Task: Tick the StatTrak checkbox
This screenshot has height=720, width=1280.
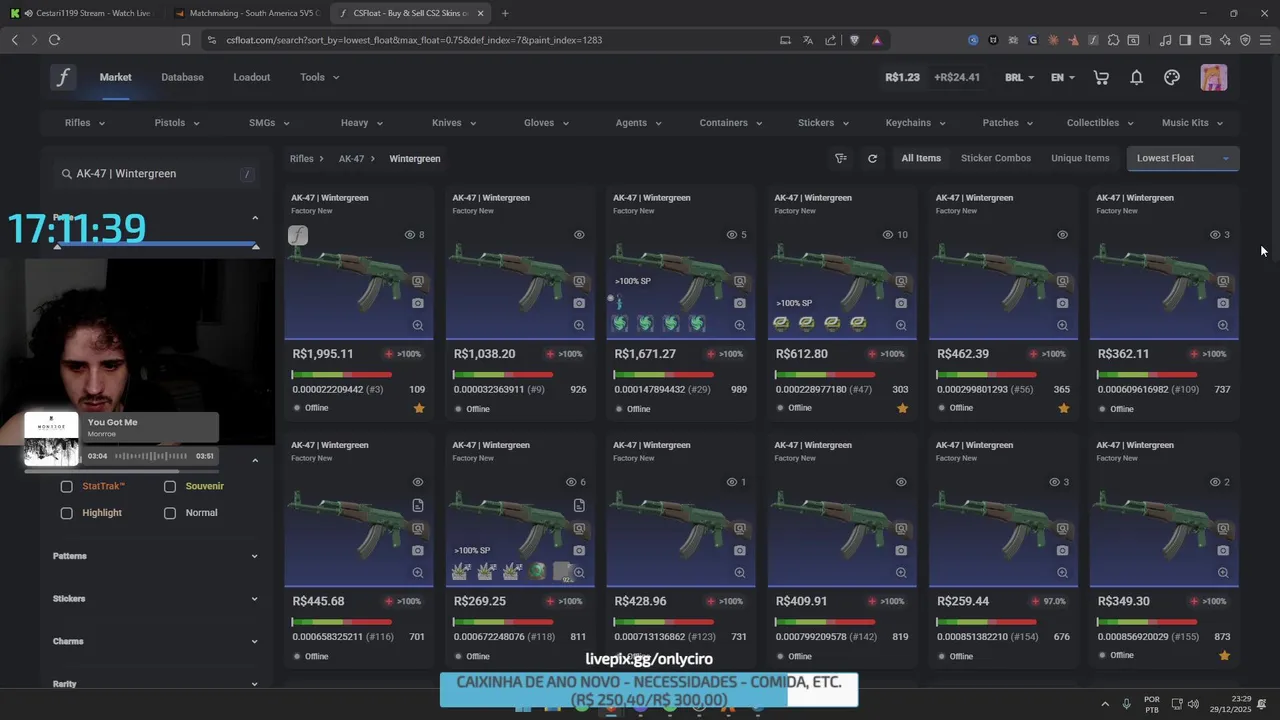Action: pyautogui.click(x=66, y=486)
